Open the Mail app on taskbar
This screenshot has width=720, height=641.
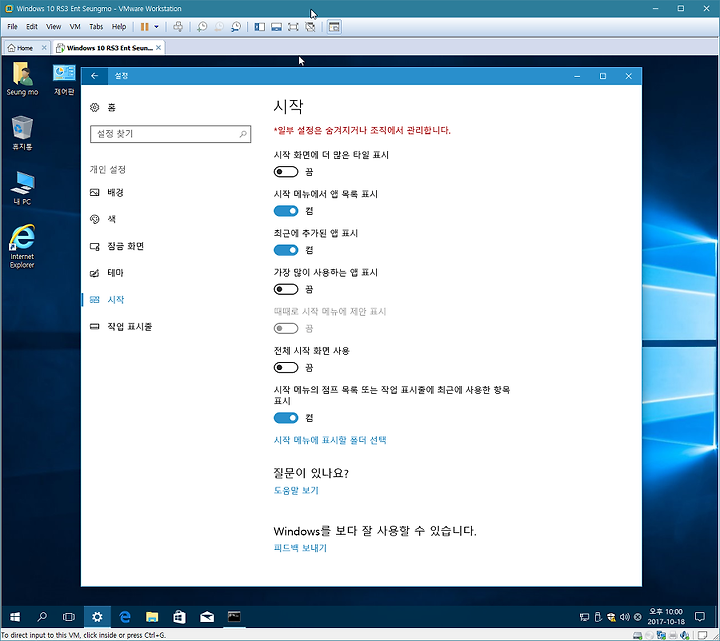(x=207, y=617)
